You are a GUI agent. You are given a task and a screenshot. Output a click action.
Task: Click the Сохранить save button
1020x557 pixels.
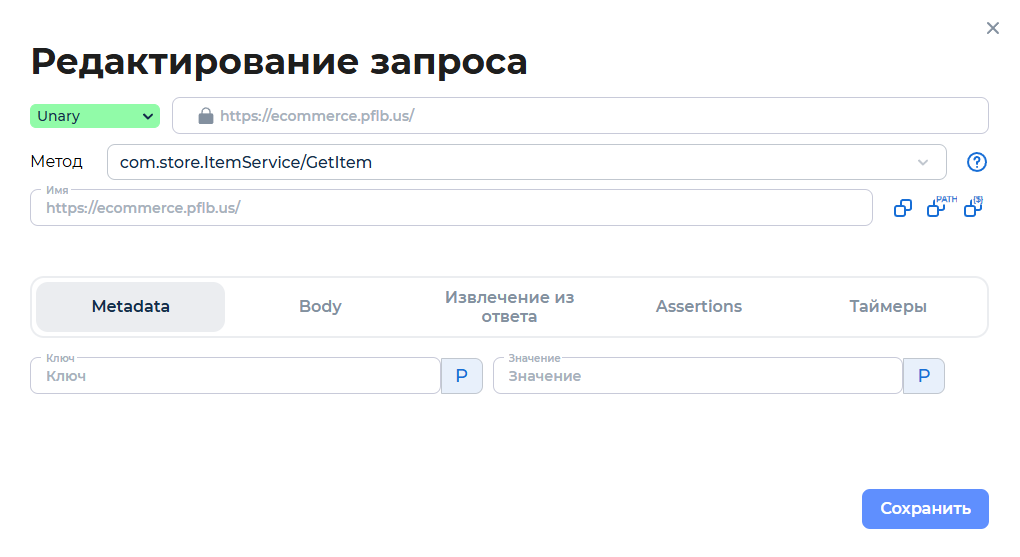[925, 509]
